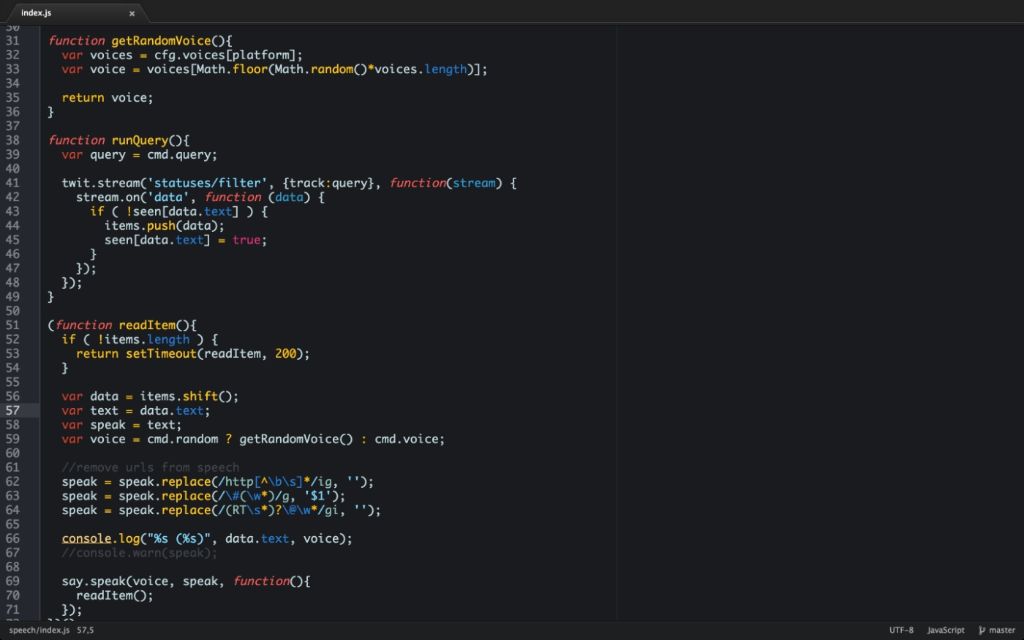This screenshot has height=640, width=1024.
Task: Click the '//remove urls from speech' comment
Action: click(150, 468)
